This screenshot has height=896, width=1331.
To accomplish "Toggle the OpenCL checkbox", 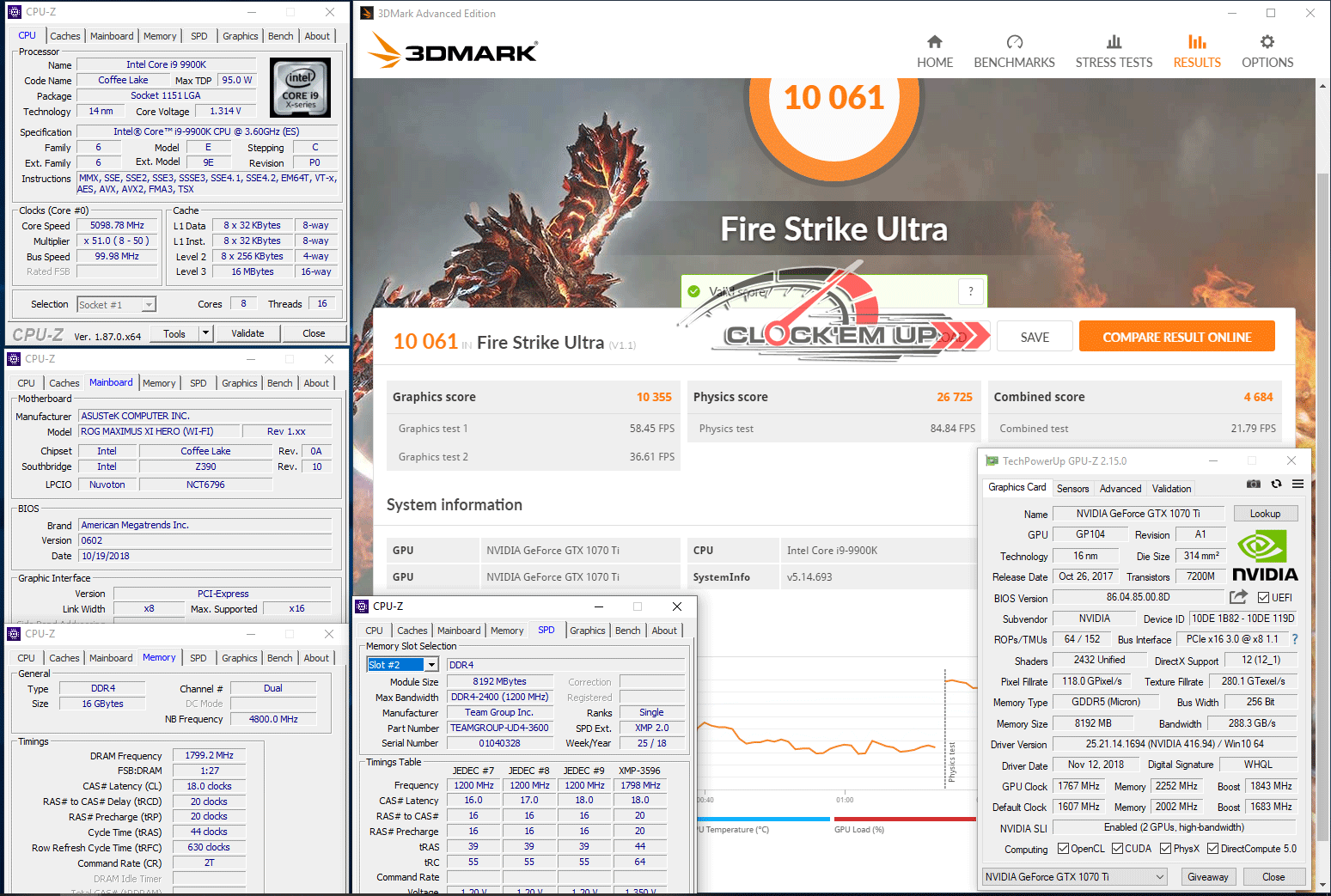I will click(x=1063, y=849).
